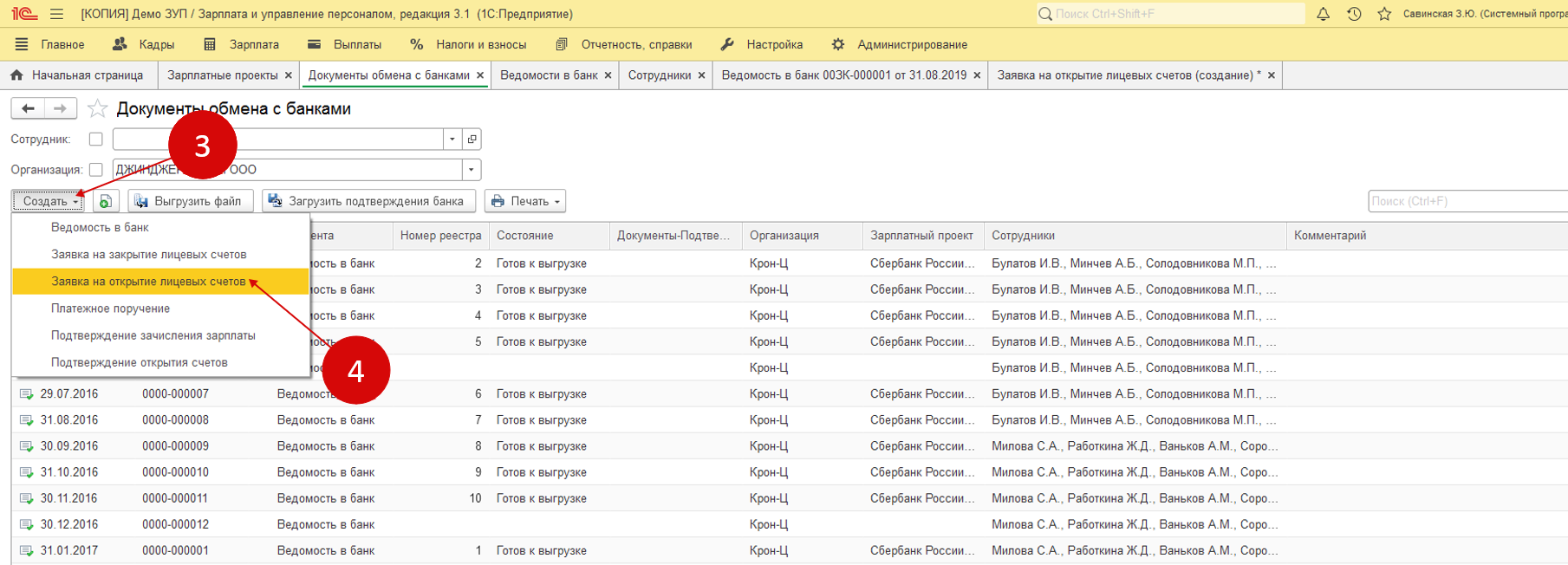The height and width of the screenshot is (565, 1568).
Task: Click the green copy document icon next to Создать
Action: tap(105, 201)
